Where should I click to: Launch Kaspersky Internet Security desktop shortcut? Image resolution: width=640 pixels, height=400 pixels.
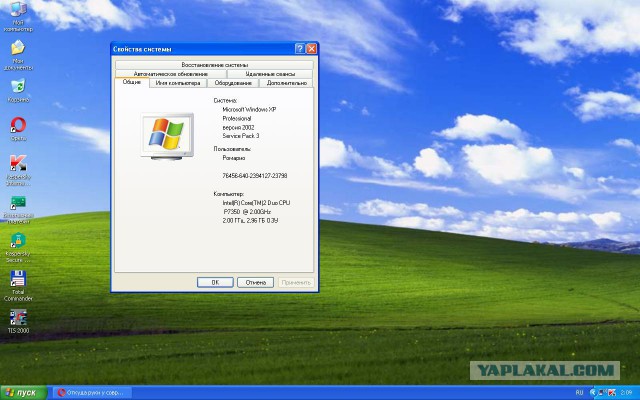point(18,170)
